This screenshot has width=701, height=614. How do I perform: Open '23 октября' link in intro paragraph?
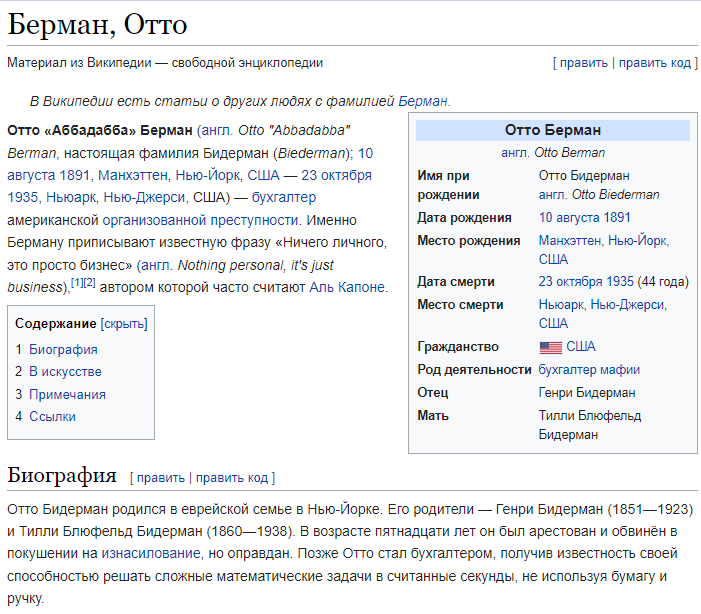click(336, 175)
